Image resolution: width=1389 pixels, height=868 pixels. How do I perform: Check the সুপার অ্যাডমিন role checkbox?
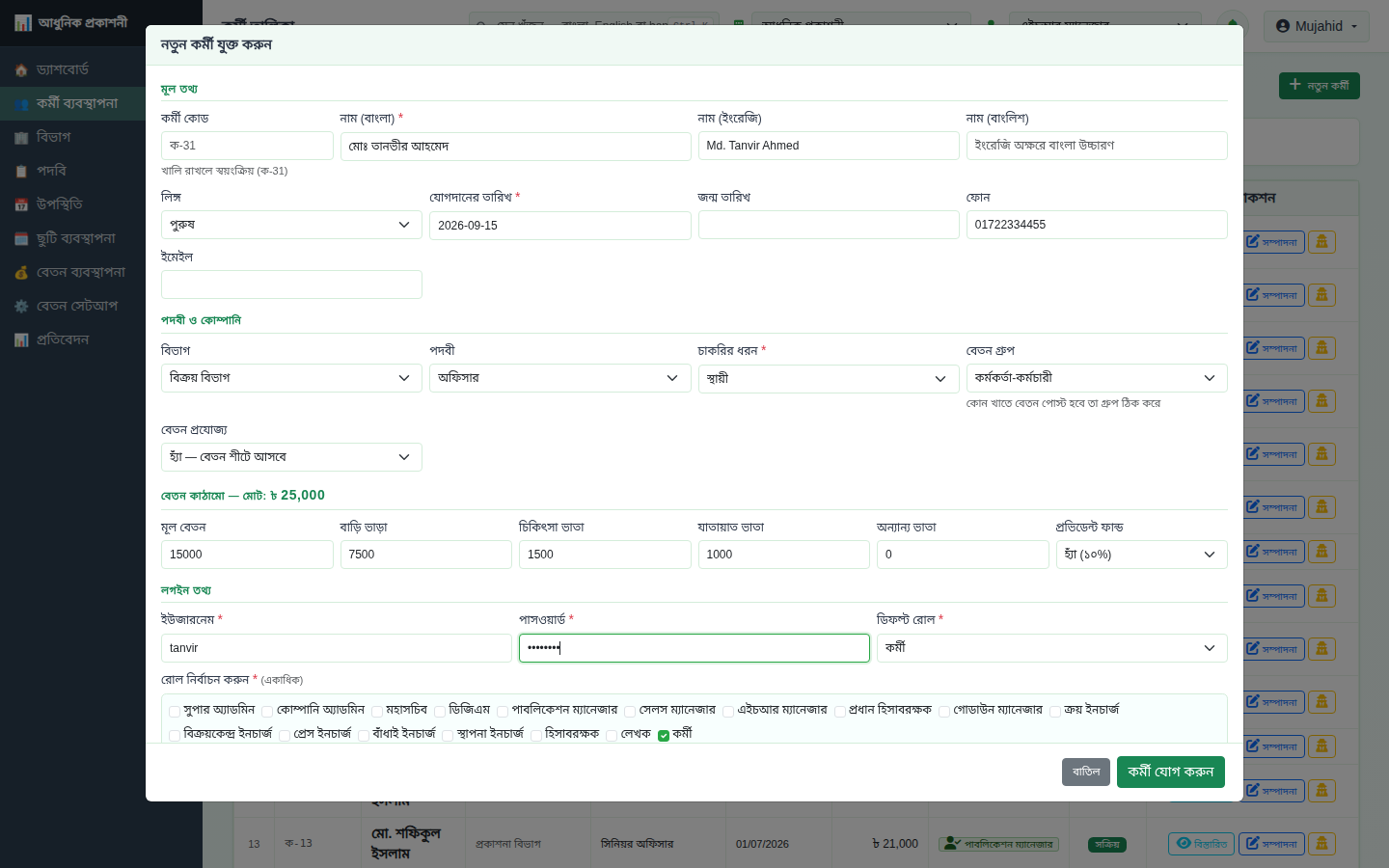175,711
